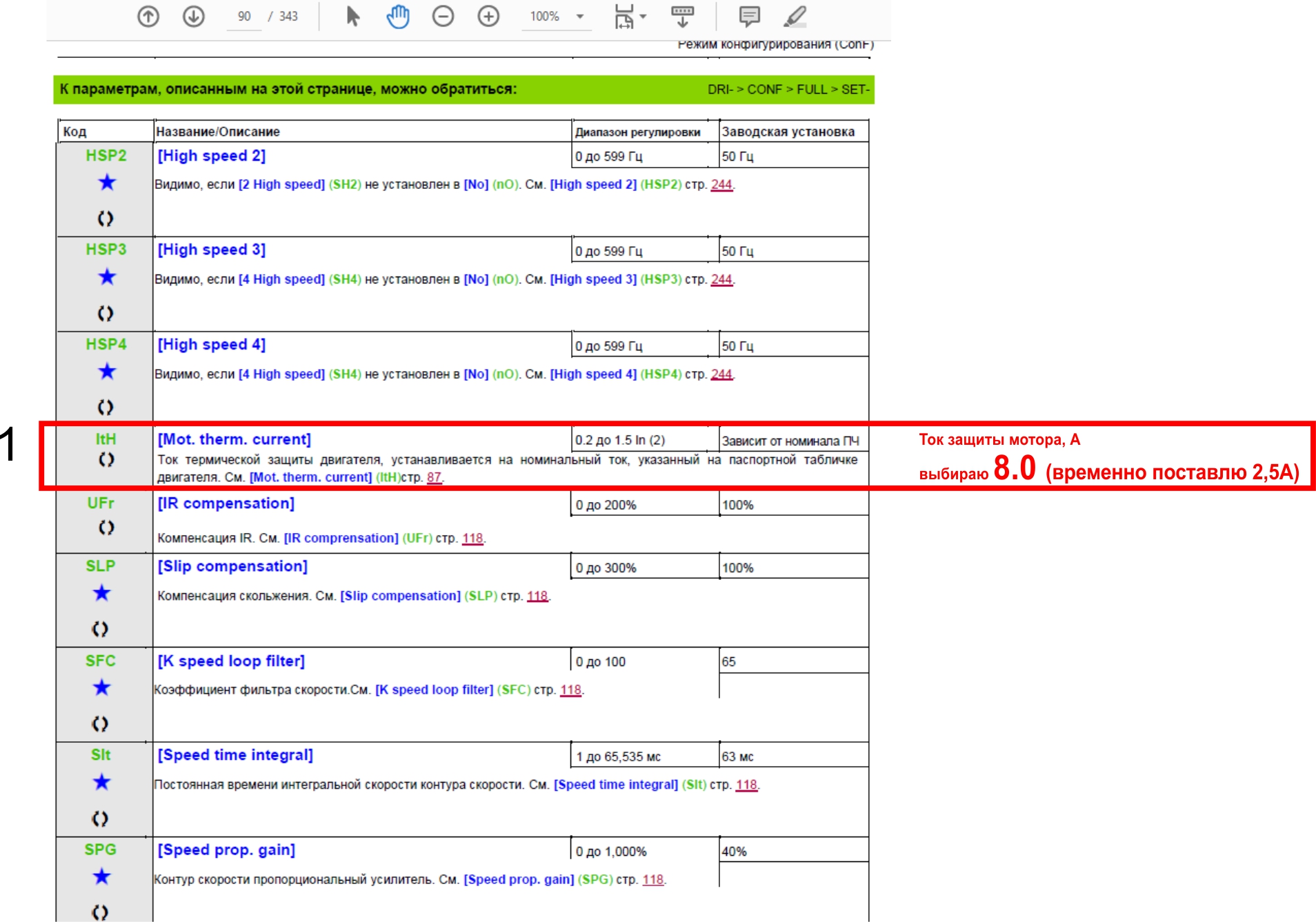Click the current page number field
Viewport: 1316px width, 922px height.
pyautogui.click(x=244, y=17)
